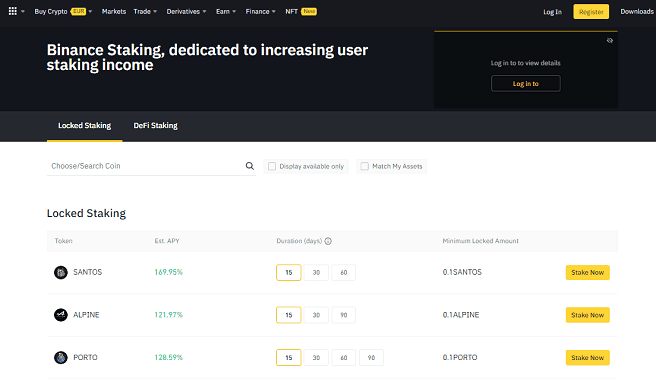The image size is (656, 382).
Task: Click the search magnifier icon
Action: coord(250,166)
